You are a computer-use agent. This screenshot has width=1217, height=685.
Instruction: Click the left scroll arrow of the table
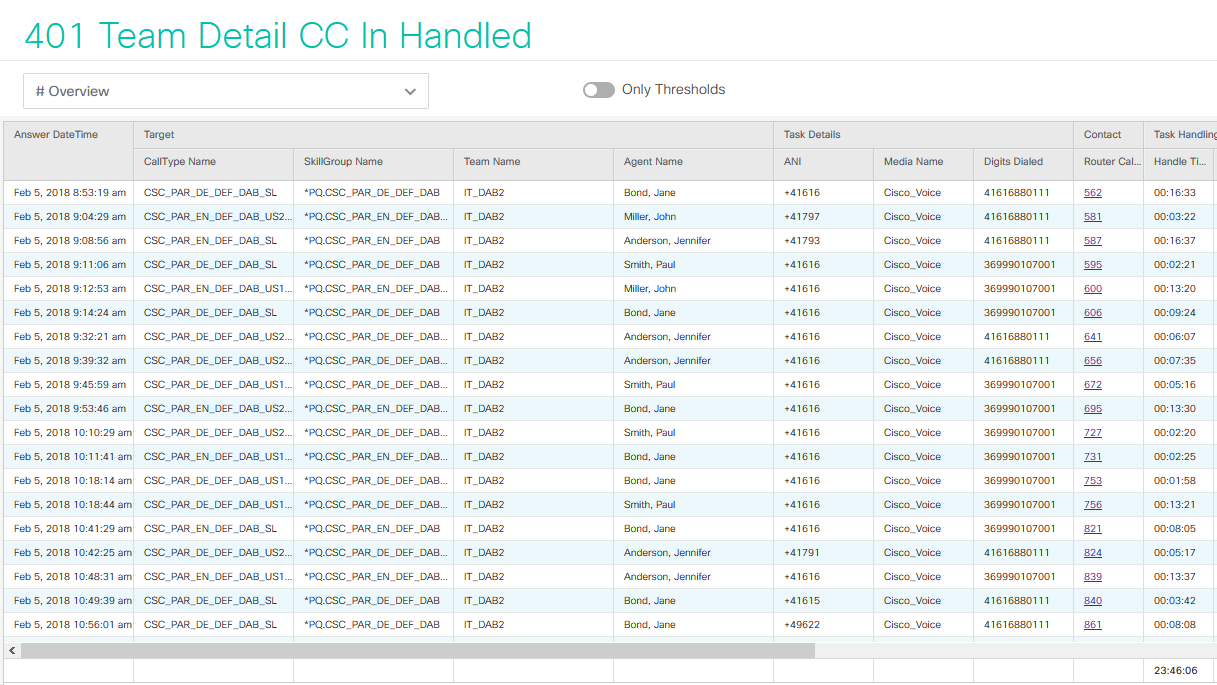11,650
